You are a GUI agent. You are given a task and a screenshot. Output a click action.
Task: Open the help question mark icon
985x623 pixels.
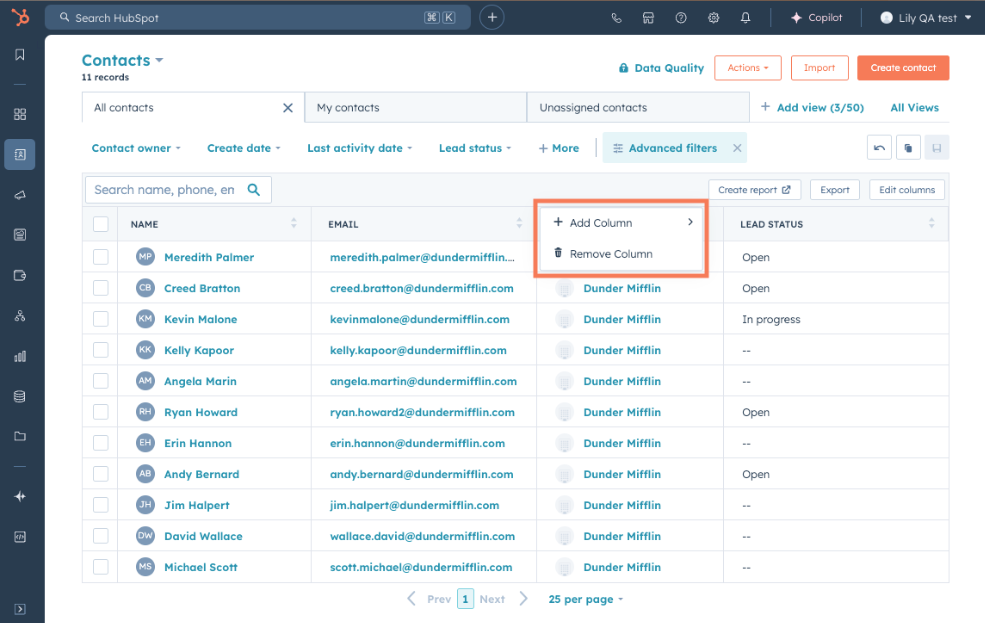tap(681, 18)
